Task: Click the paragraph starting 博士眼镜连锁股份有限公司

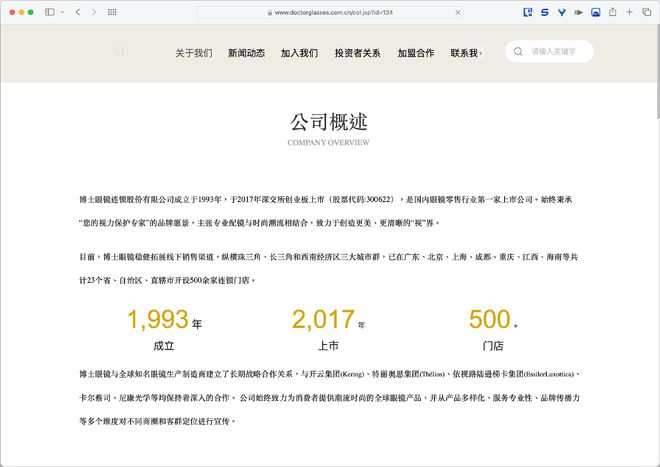Action: (326, 211)
